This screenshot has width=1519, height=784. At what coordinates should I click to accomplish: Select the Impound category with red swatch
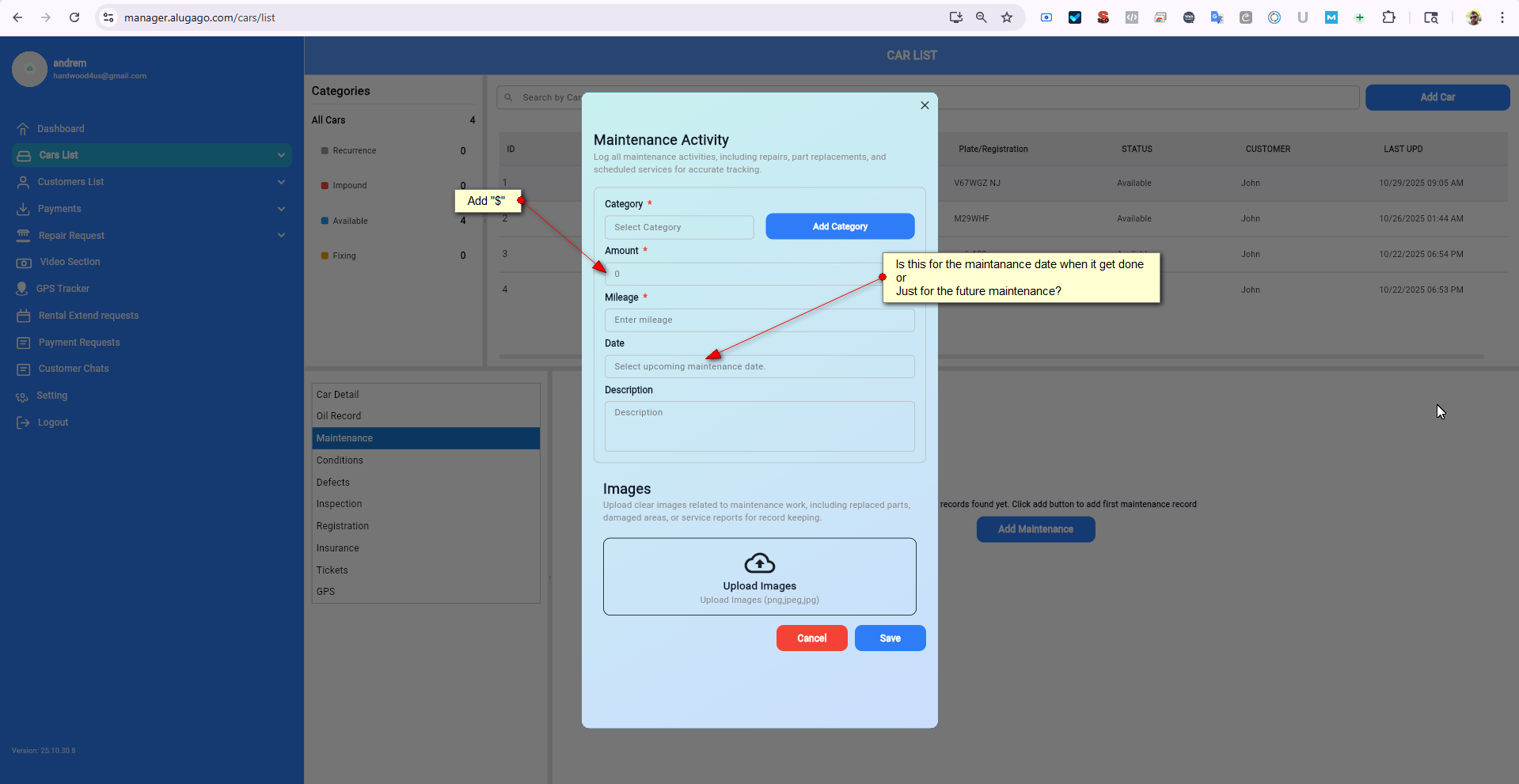tap(349, 186)
